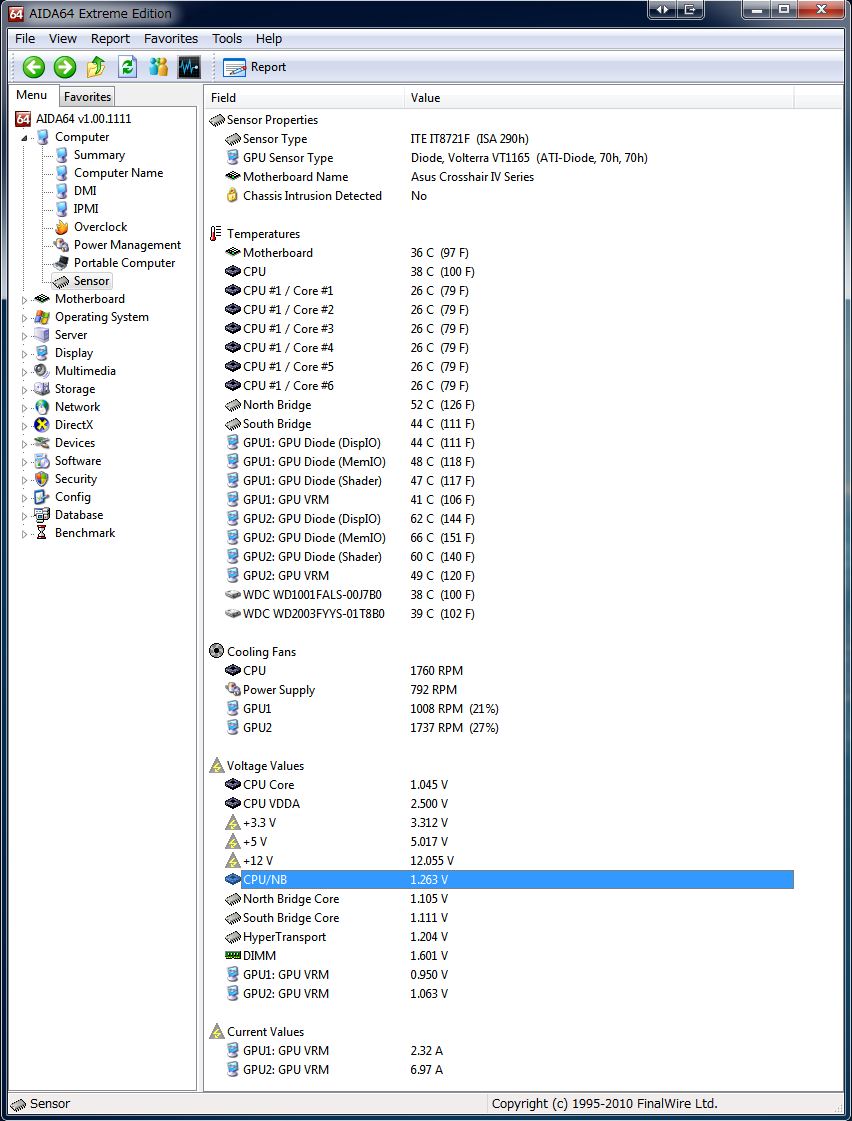Click the Cooling Fans group icon
The height and width of the screenshot is (1121, 852).
pyautogui.click(x=216, y=651)
